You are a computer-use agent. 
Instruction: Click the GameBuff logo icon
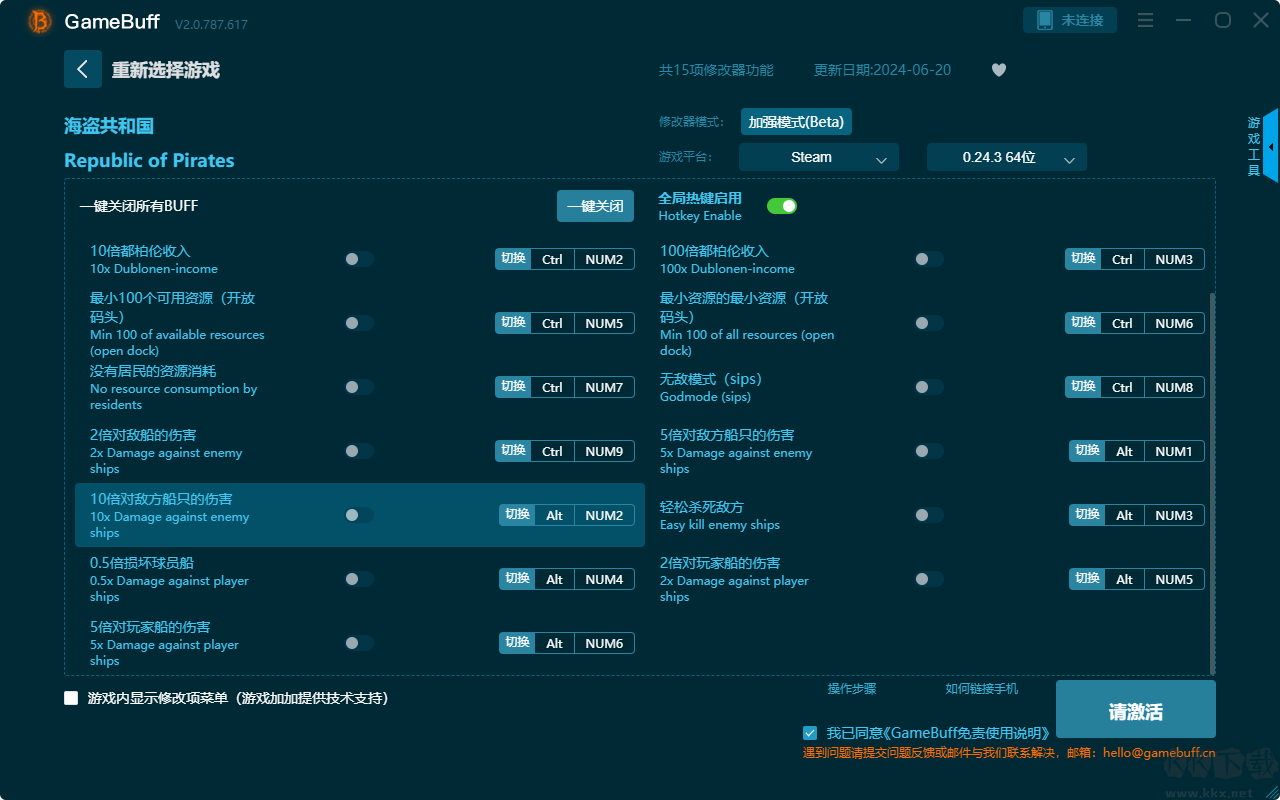coord(40,21)
